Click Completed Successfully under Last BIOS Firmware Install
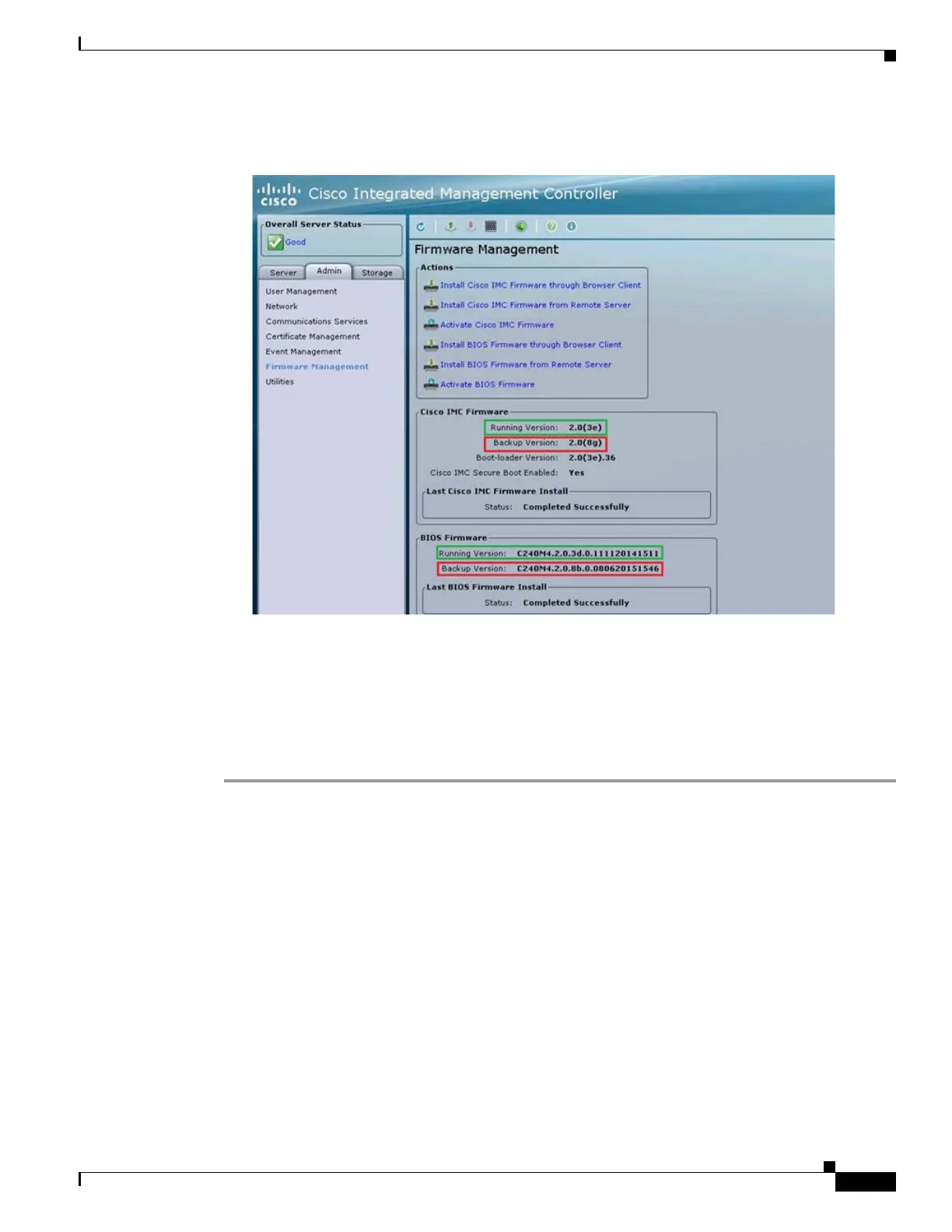This screenshot has width=952, height=1232. pos(576,603)
